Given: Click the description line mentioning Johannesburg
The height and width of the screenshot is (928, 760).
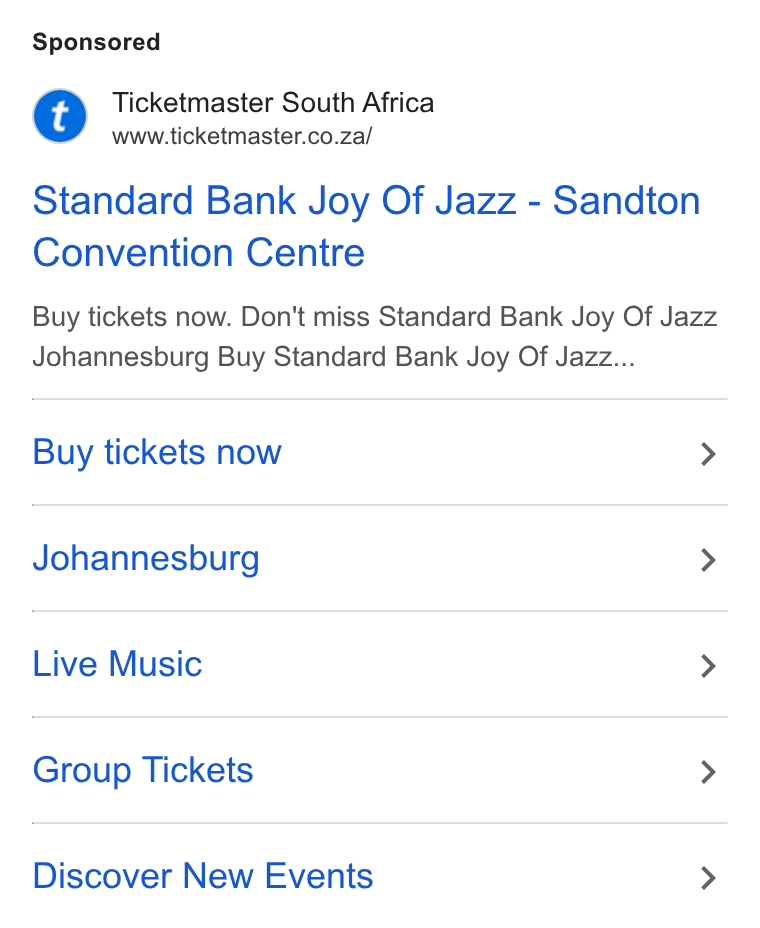Looking at the screenshot, I should pyautogui.click(x=334, y=357).
